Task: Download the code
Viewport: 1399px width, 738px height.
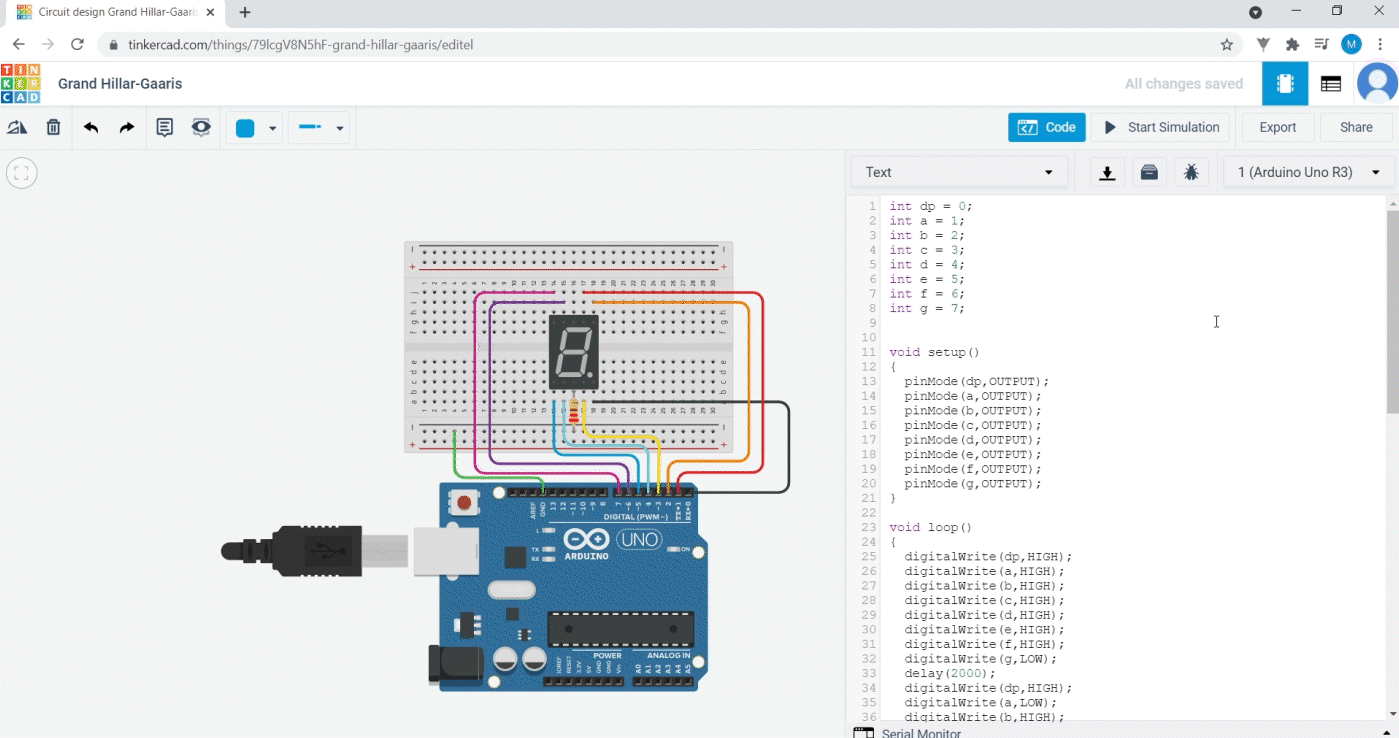Action: (x=1107, y=173)
